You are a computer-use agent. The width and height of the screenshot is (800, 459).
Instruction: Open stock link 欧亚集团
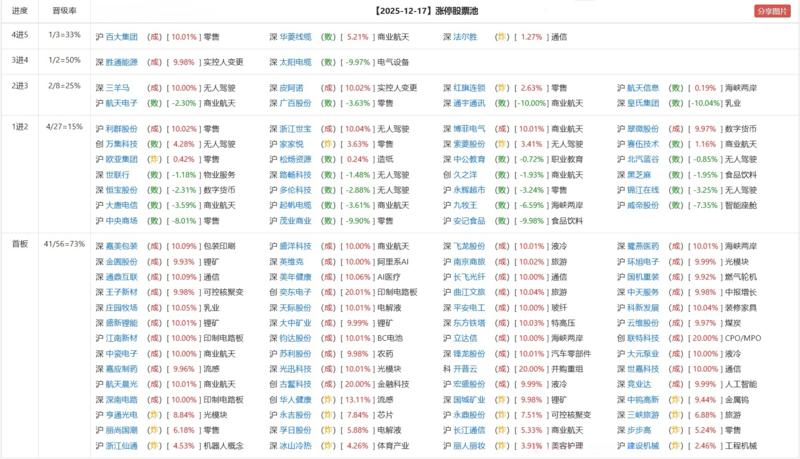(122, 159)
